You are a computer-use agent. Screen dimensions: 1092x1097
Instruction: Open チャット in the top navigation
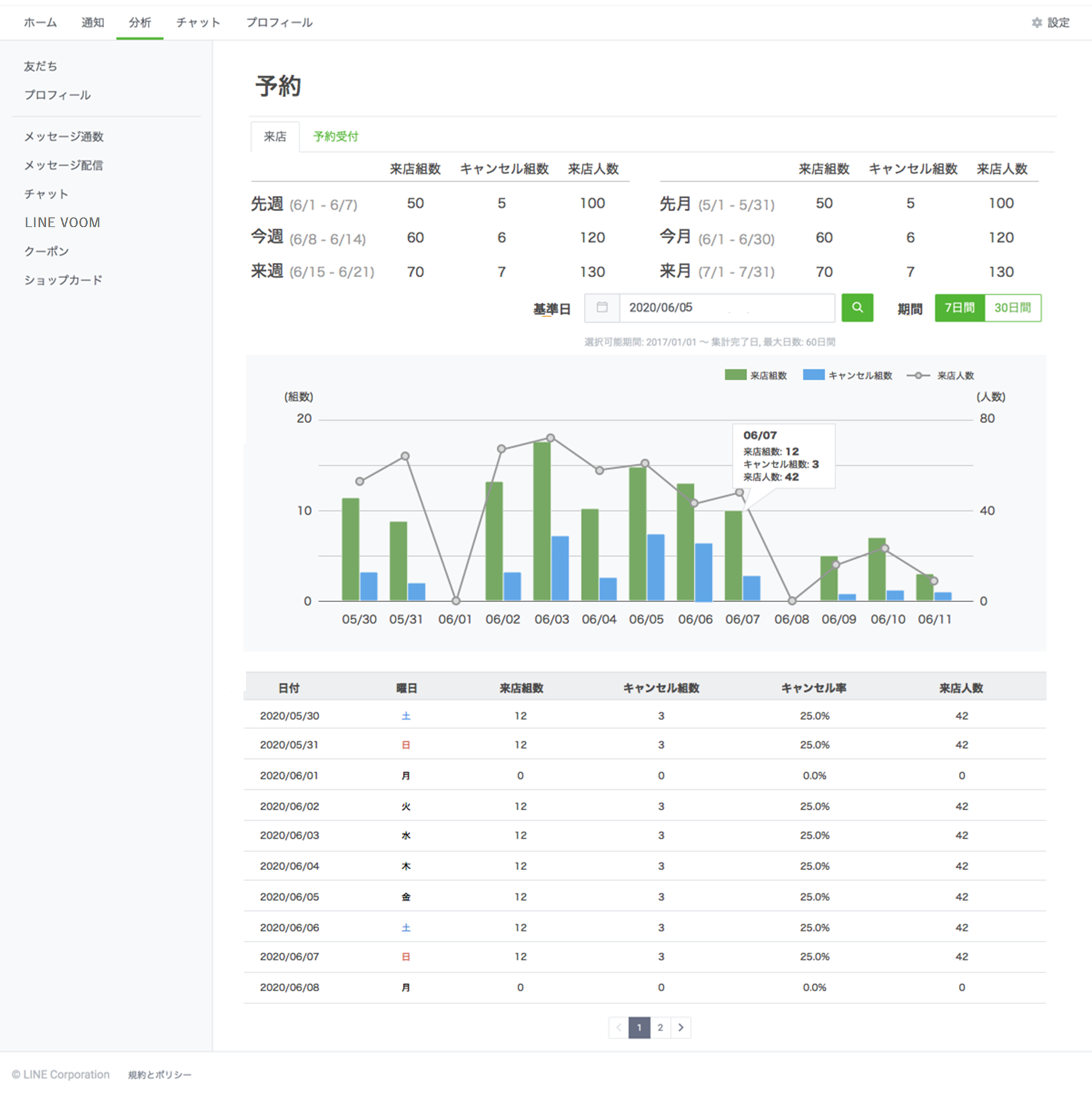click(198, 23)
